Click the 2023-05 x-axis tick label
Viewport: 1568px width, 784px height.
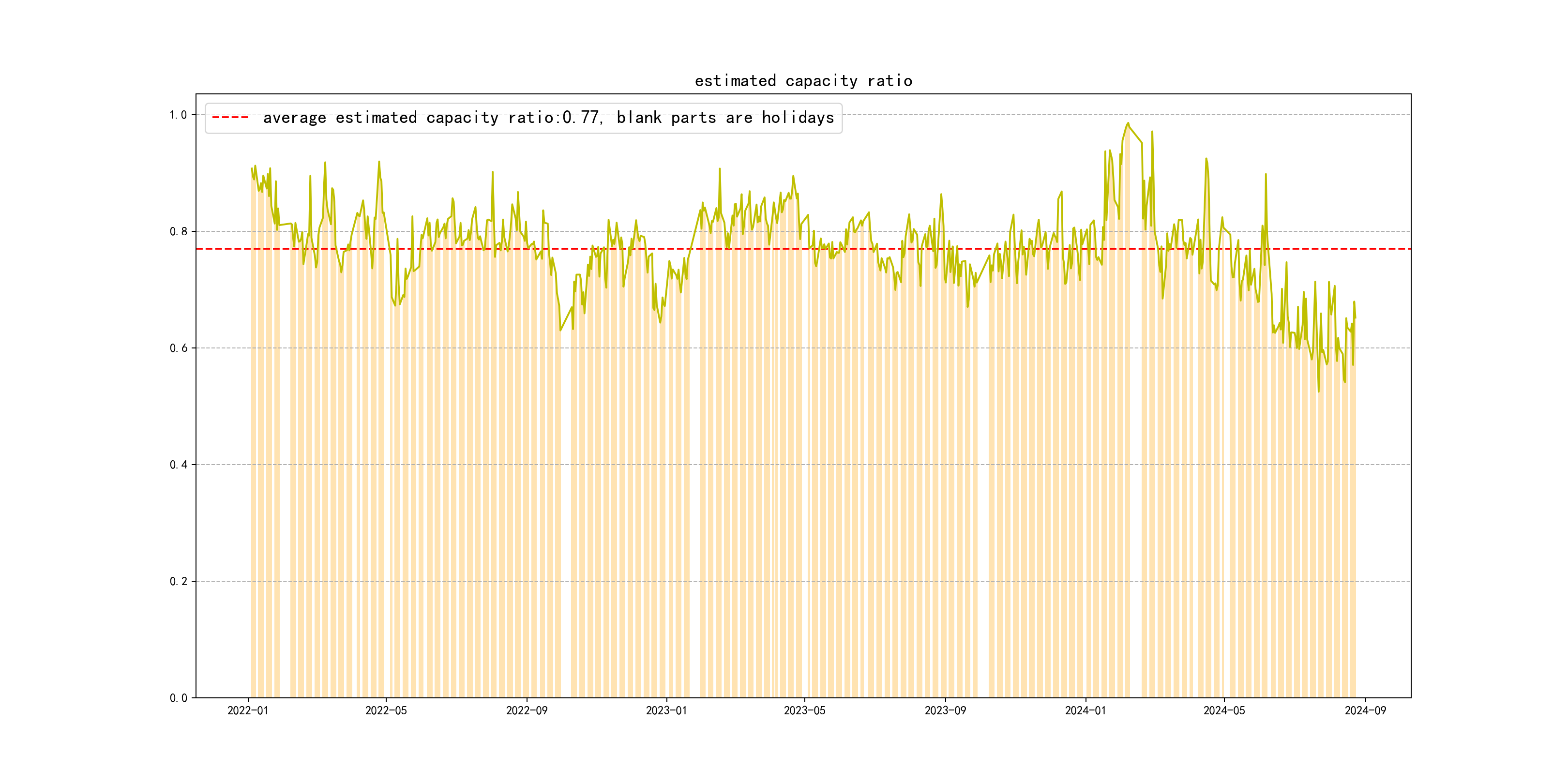(x=804, y=710)
